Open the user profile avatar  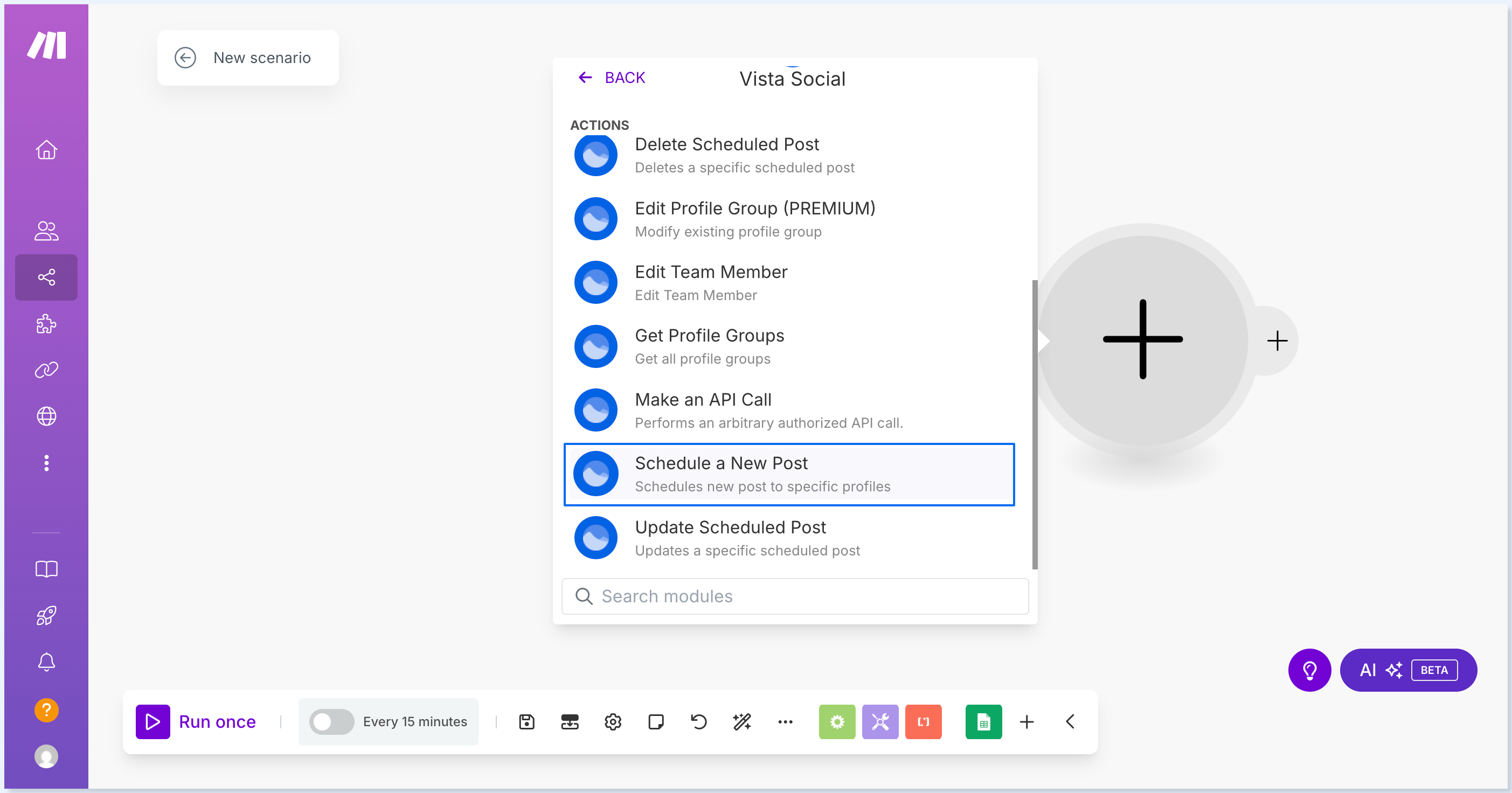click(46, 756)
